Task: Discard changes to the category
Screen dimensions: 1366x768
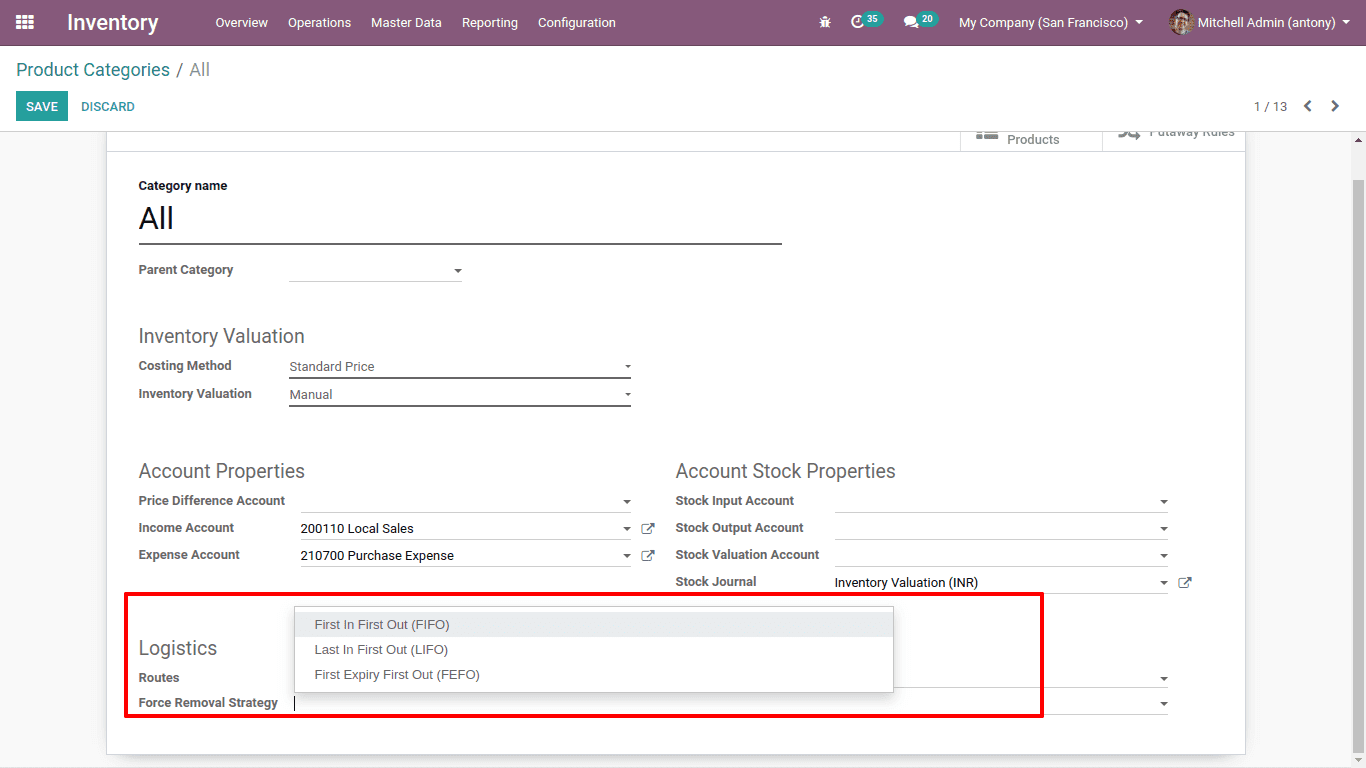Action: (x=108, y=106)
